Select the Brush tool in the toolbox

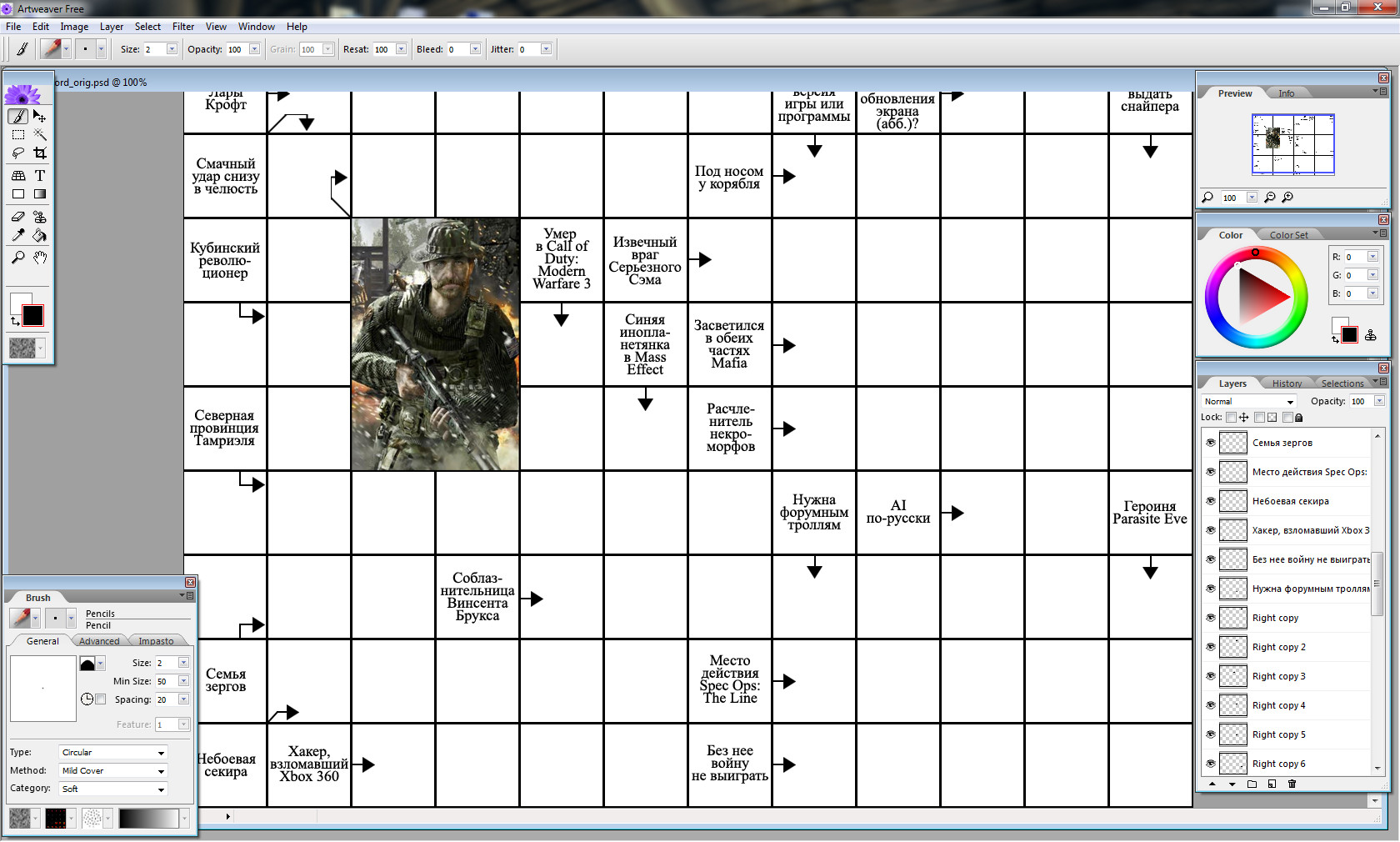point(18,116)
